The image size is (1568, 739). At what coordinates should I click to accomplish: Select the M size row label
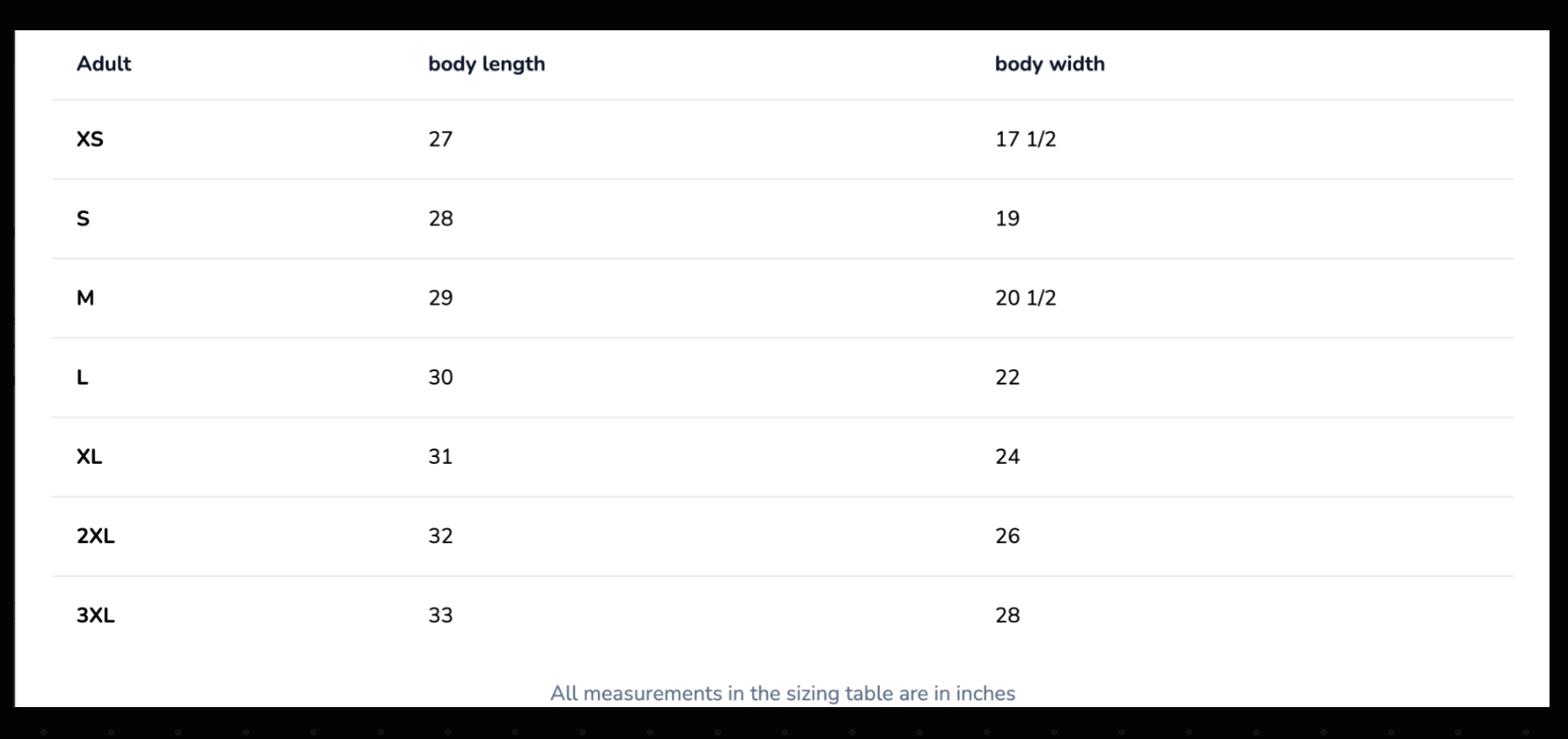pos(85,298)
